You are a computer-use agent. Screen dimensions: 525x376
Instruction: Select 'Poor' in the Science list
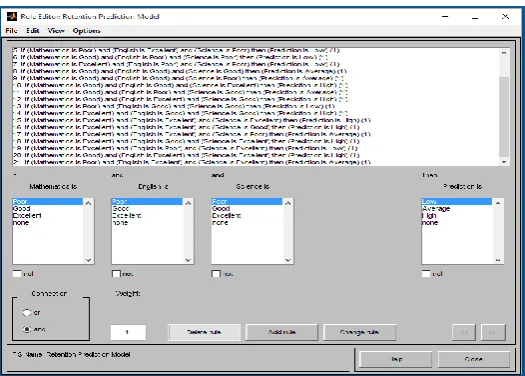pos(247,202)
